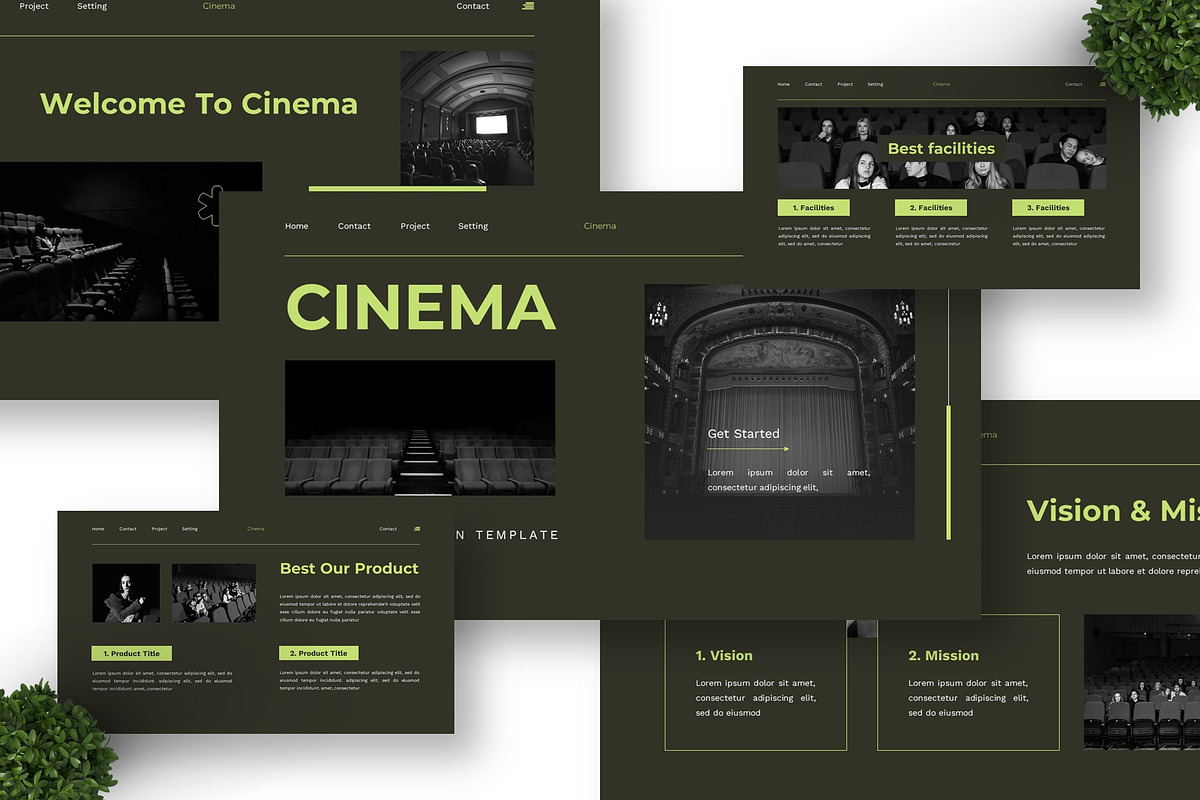This screenshot has width=1200, height=800.
Task: Click the large CINEMA title text
Action: pos(420,307)
